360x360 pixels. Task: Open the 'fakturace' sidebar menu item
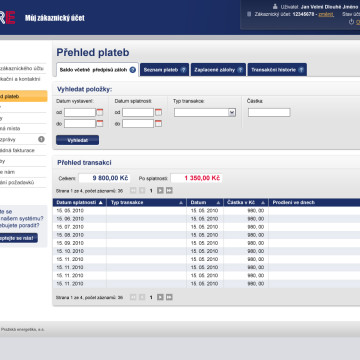23,150
